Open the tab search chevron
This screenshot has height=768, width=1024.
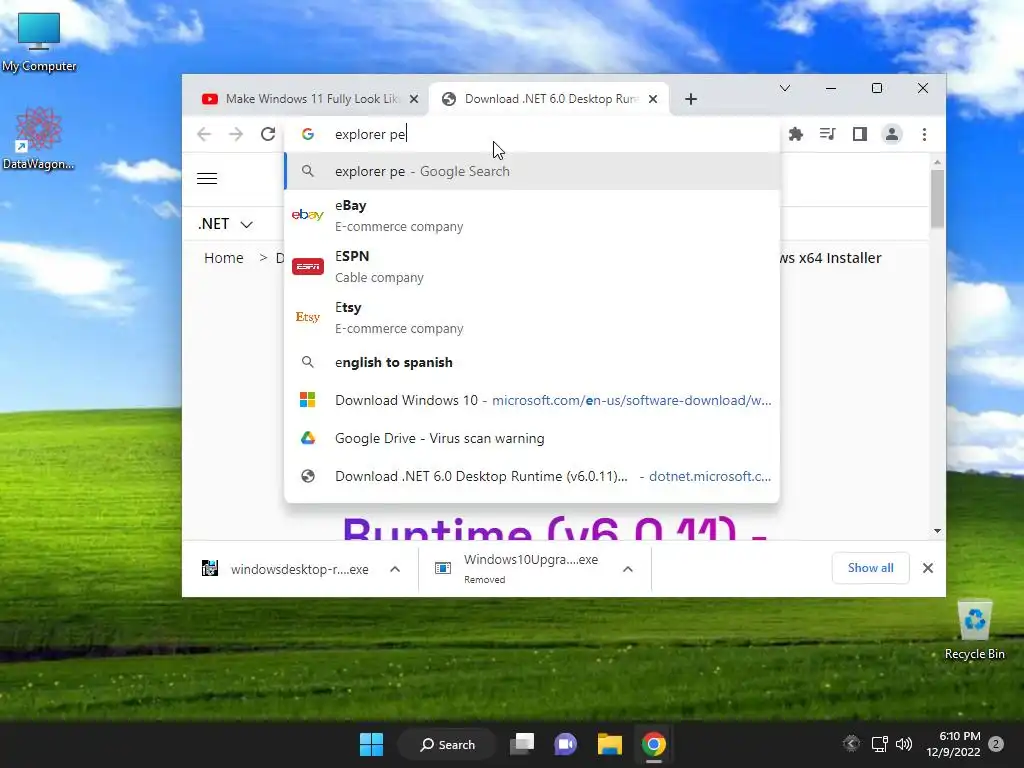tap(785, 88)
